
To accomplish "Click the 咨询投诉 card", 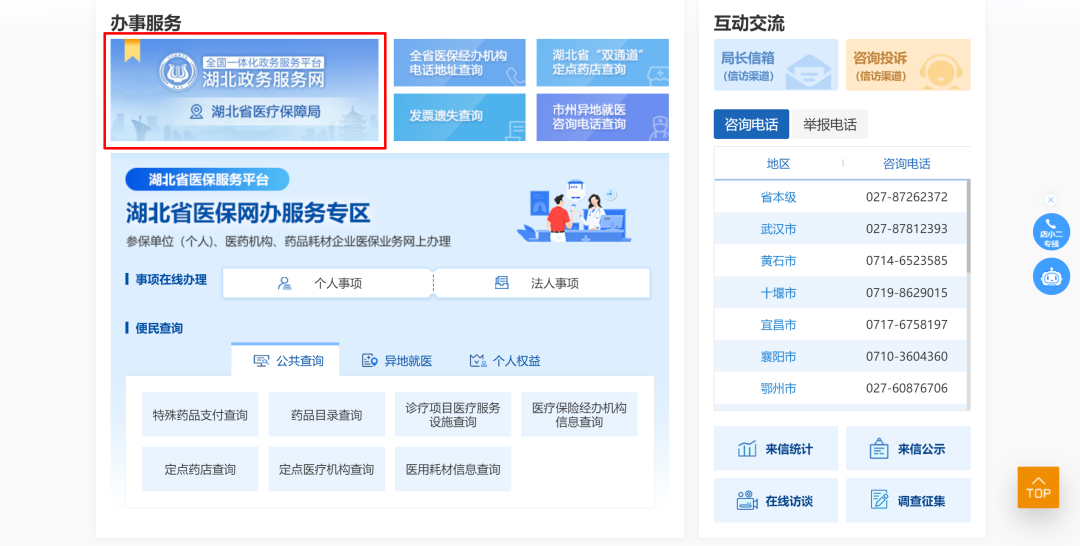I will click(908, 65).
